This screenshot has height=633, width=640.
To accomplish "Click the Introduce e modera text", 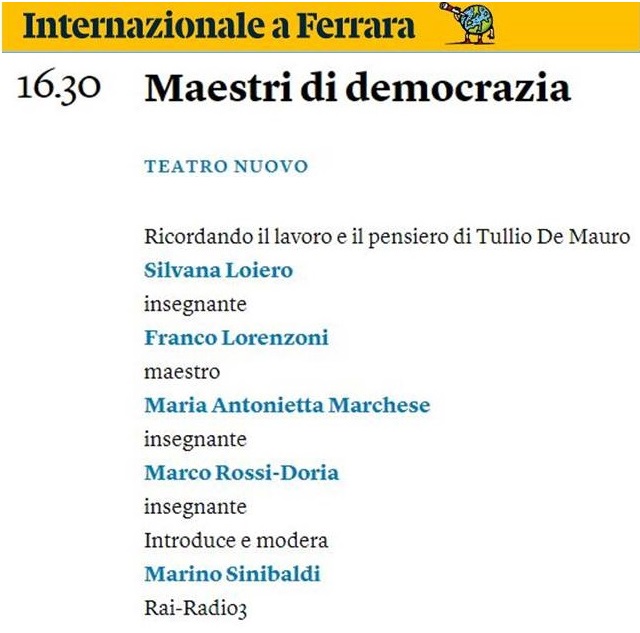I will (x=236, y=540).
